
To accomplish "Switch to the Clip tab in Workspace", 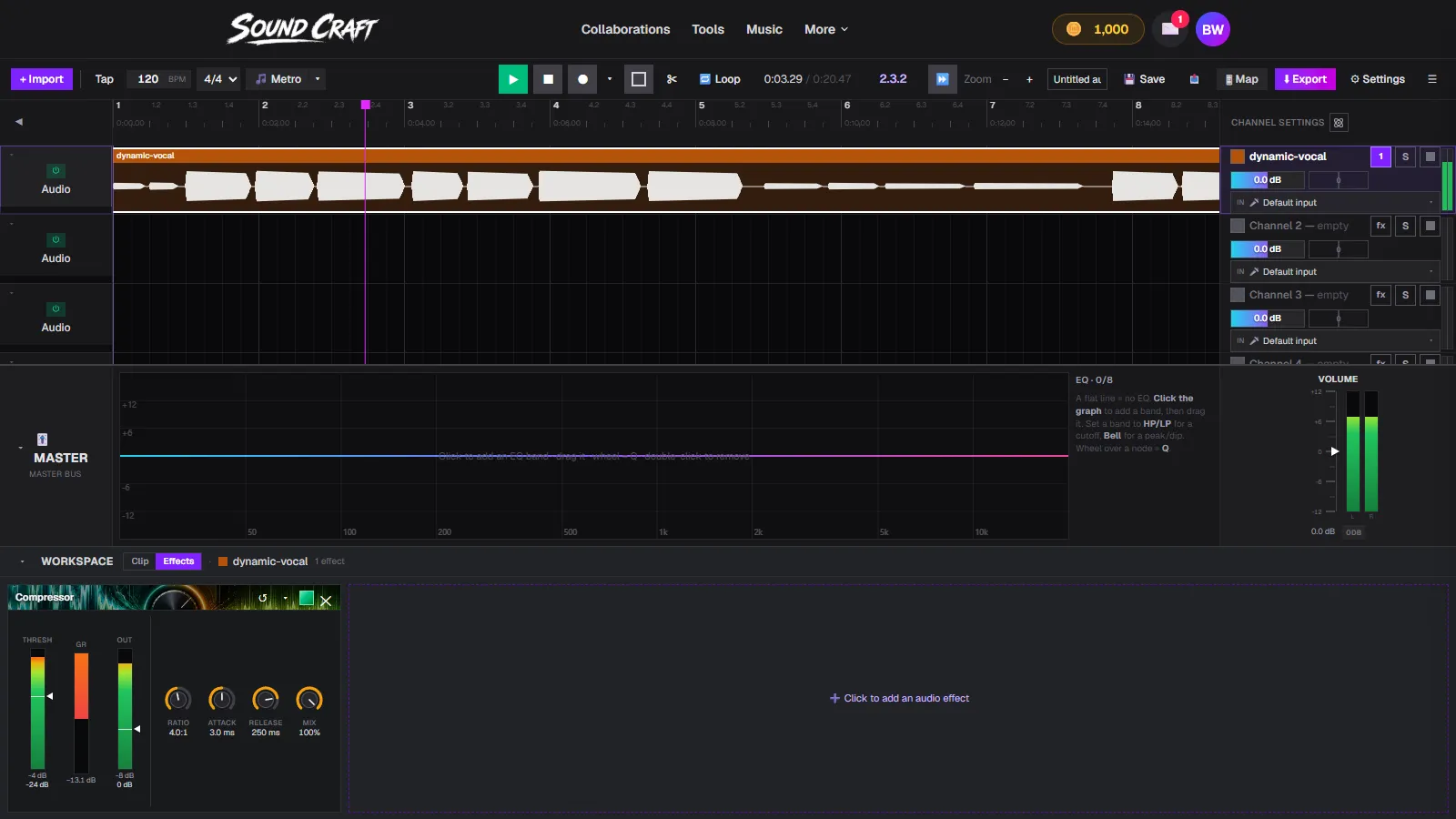I will tap(140, 561).
